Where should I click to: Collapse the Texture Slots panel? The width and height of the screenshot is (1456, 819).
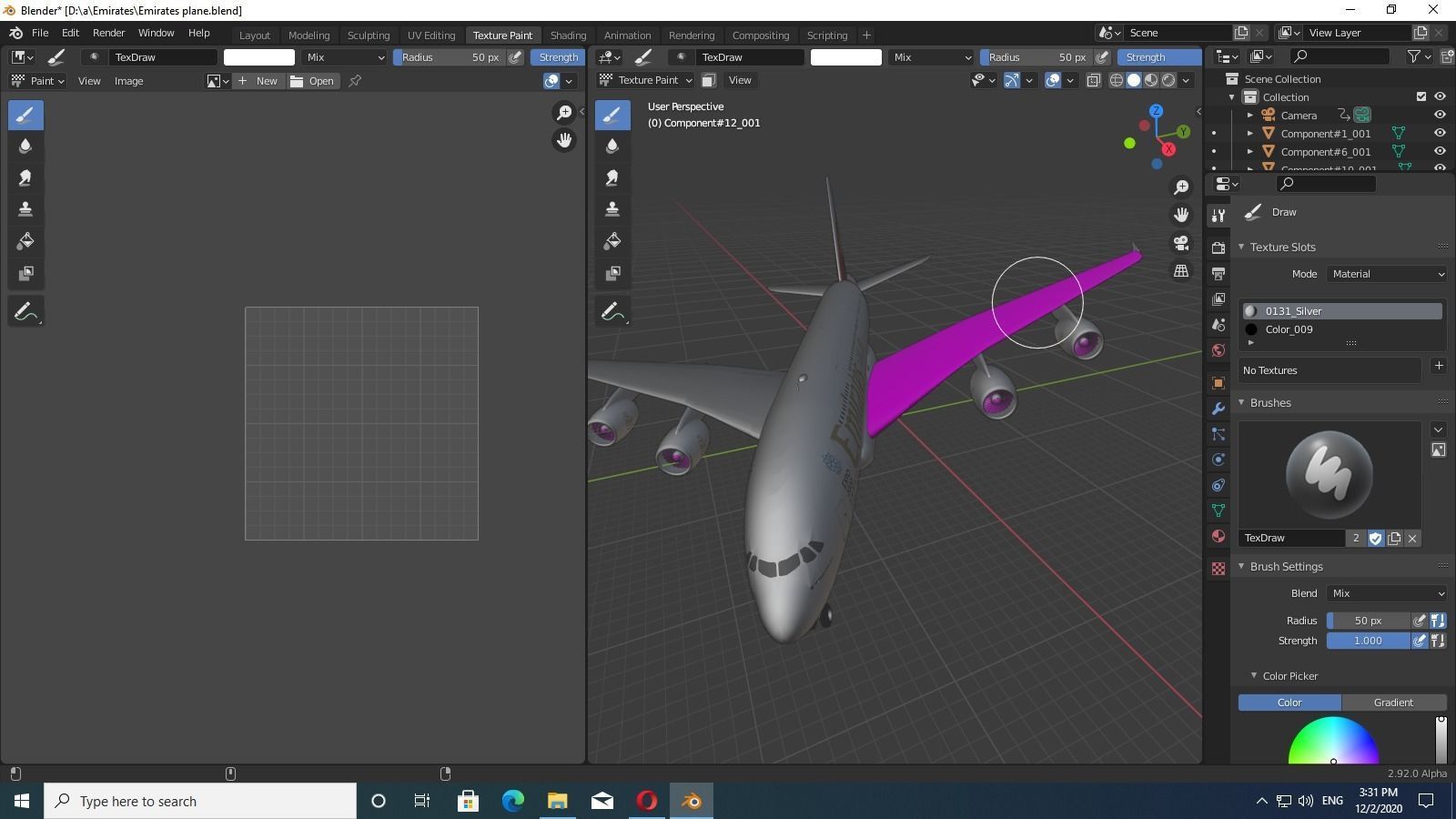(x=1241, y=248)
